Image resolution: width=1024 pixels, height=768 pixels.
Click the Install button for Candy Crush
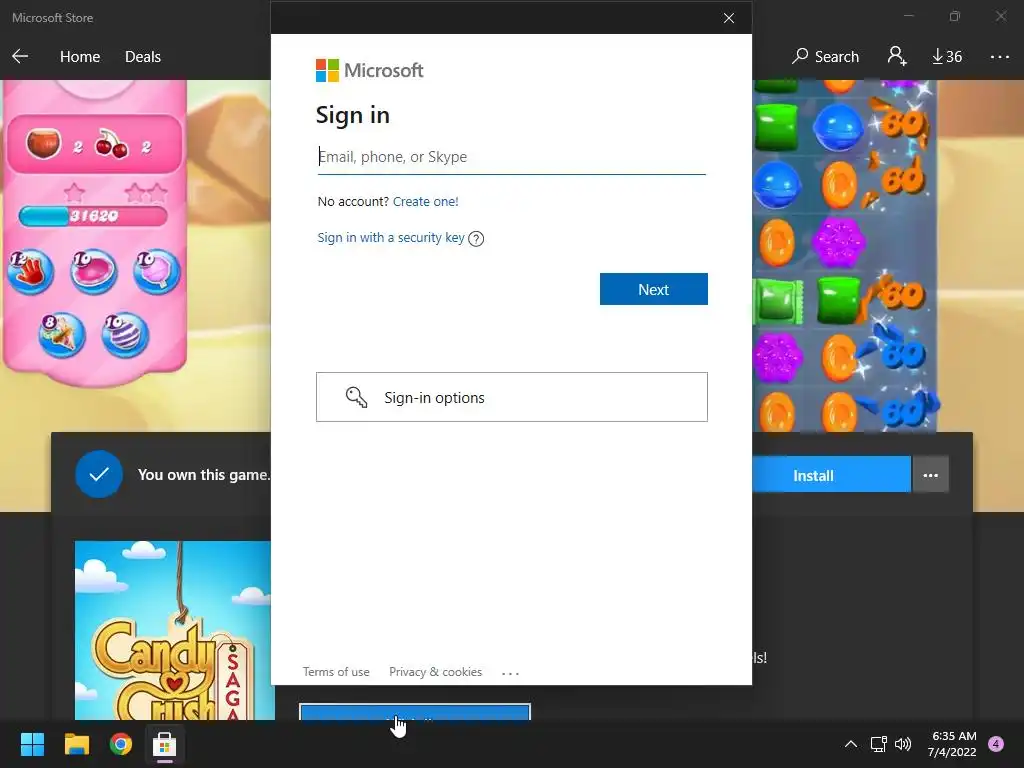coord(831,475)
